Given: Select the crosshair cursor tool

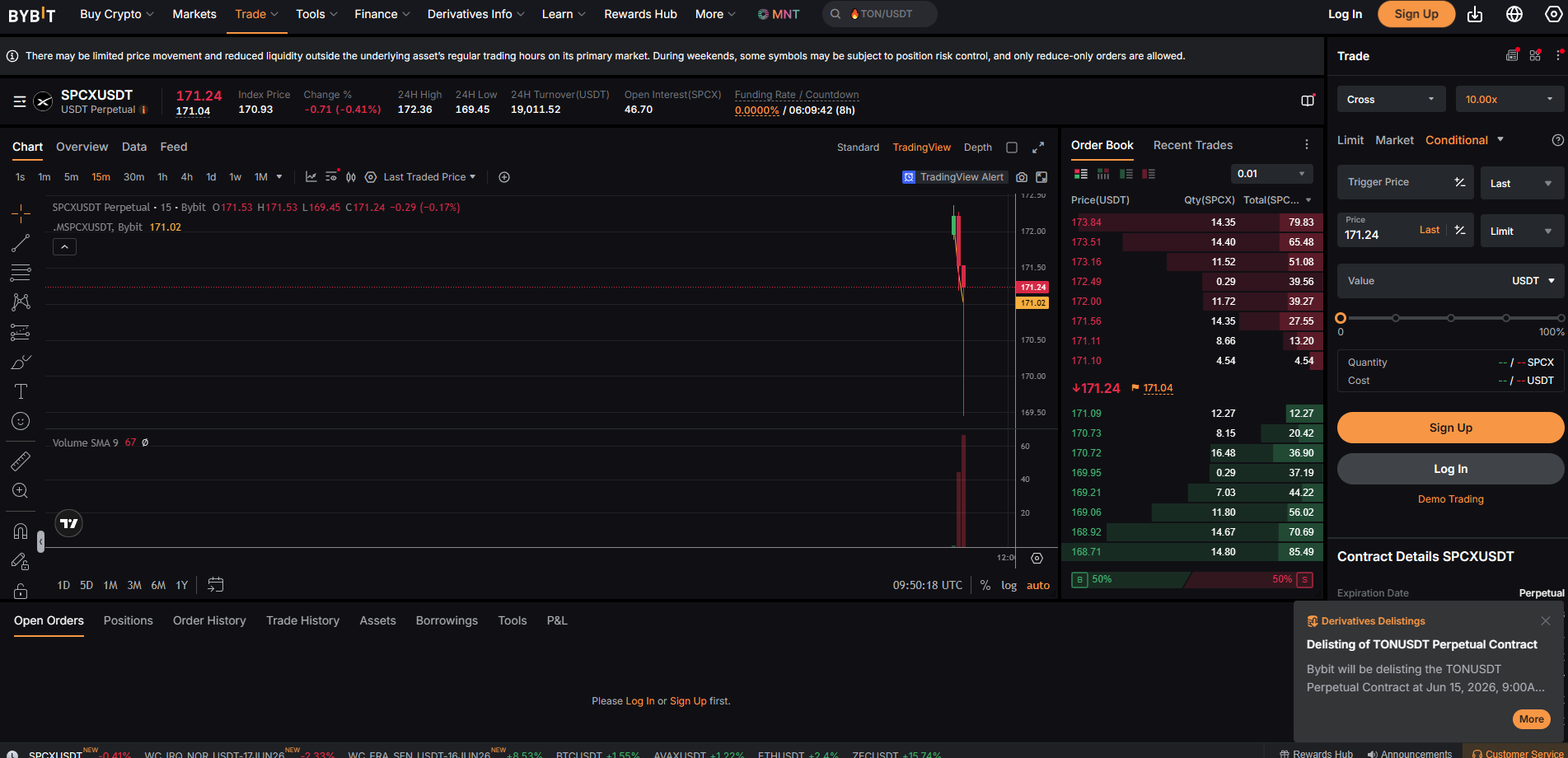Looking at the screenshot, I should pyautogui.click(x=21, y=213).
